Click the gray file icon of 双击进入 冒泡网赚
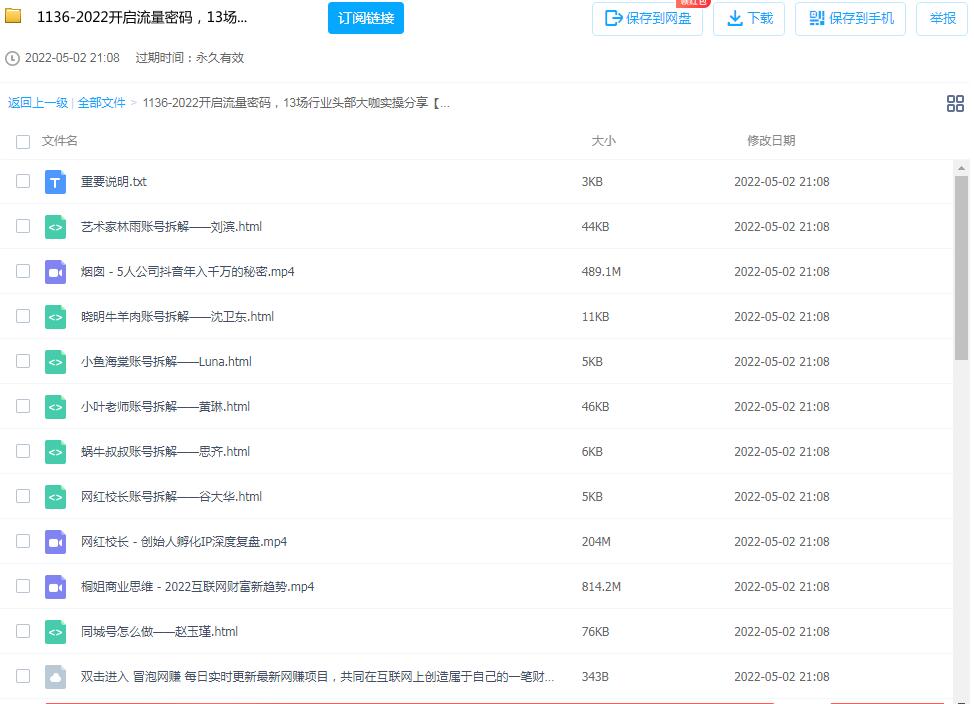Screen dimensions: 974x704 (x=55, y=677)
